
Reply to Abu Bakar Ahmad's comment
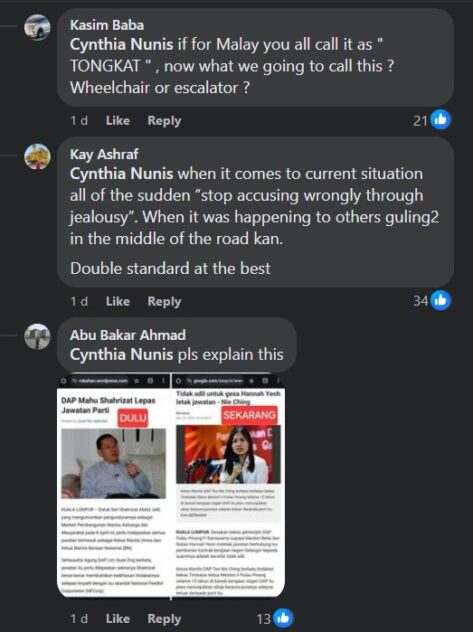click(x=164, y=619)
